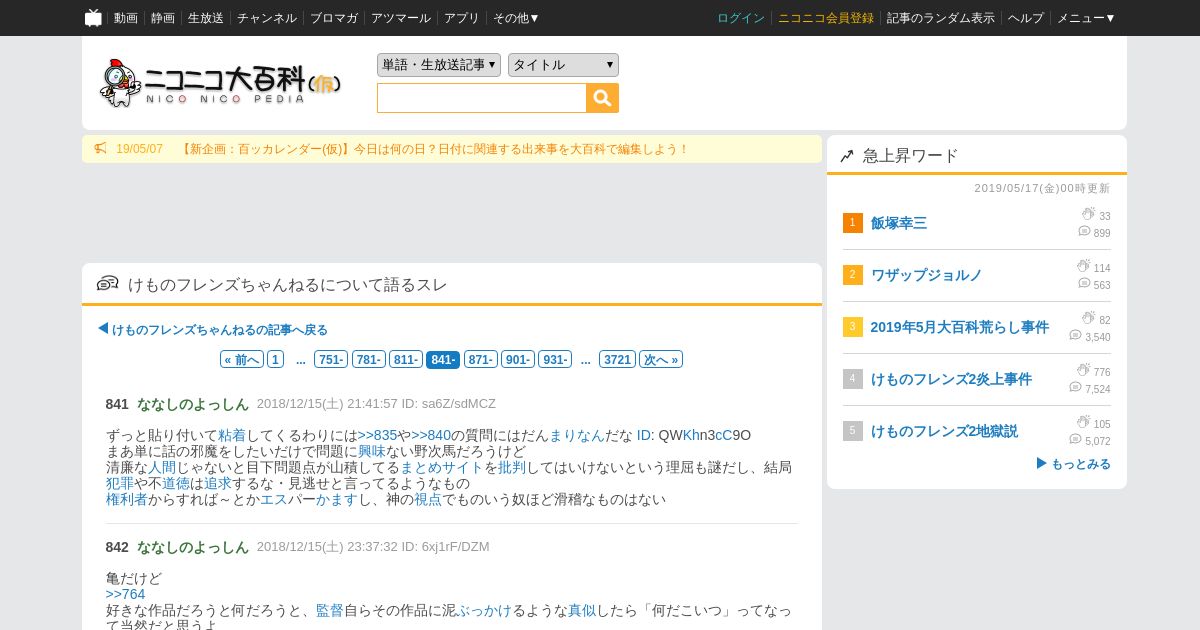Click the Niconico TV logo icon

[x=93, y=17]
